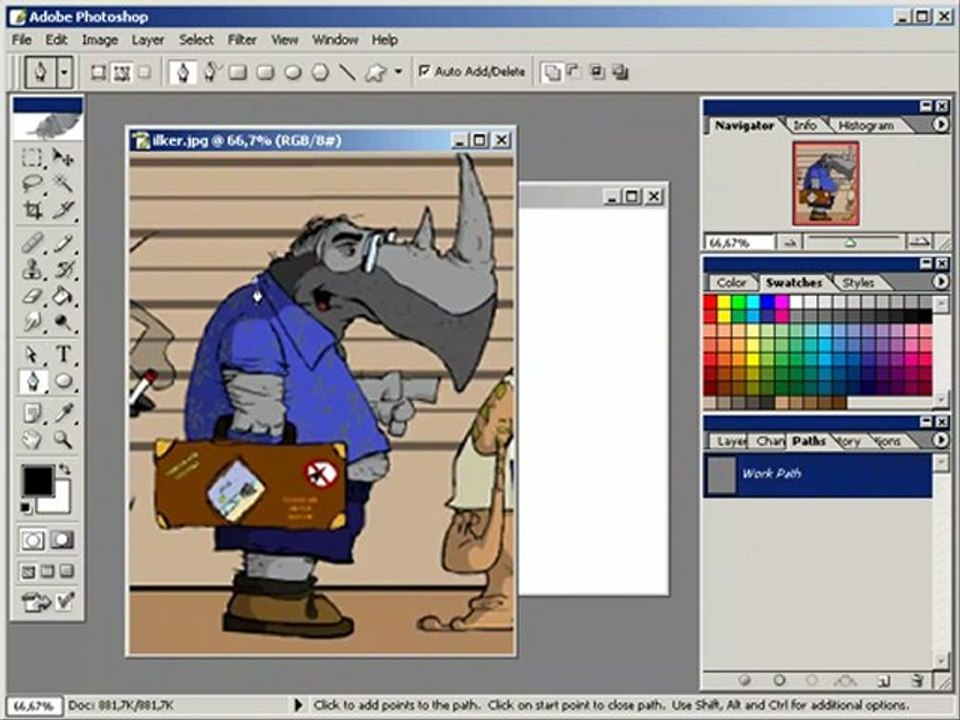Select the Work Path row
This screenshot has height=720, width=960.
tap(817, 474)
